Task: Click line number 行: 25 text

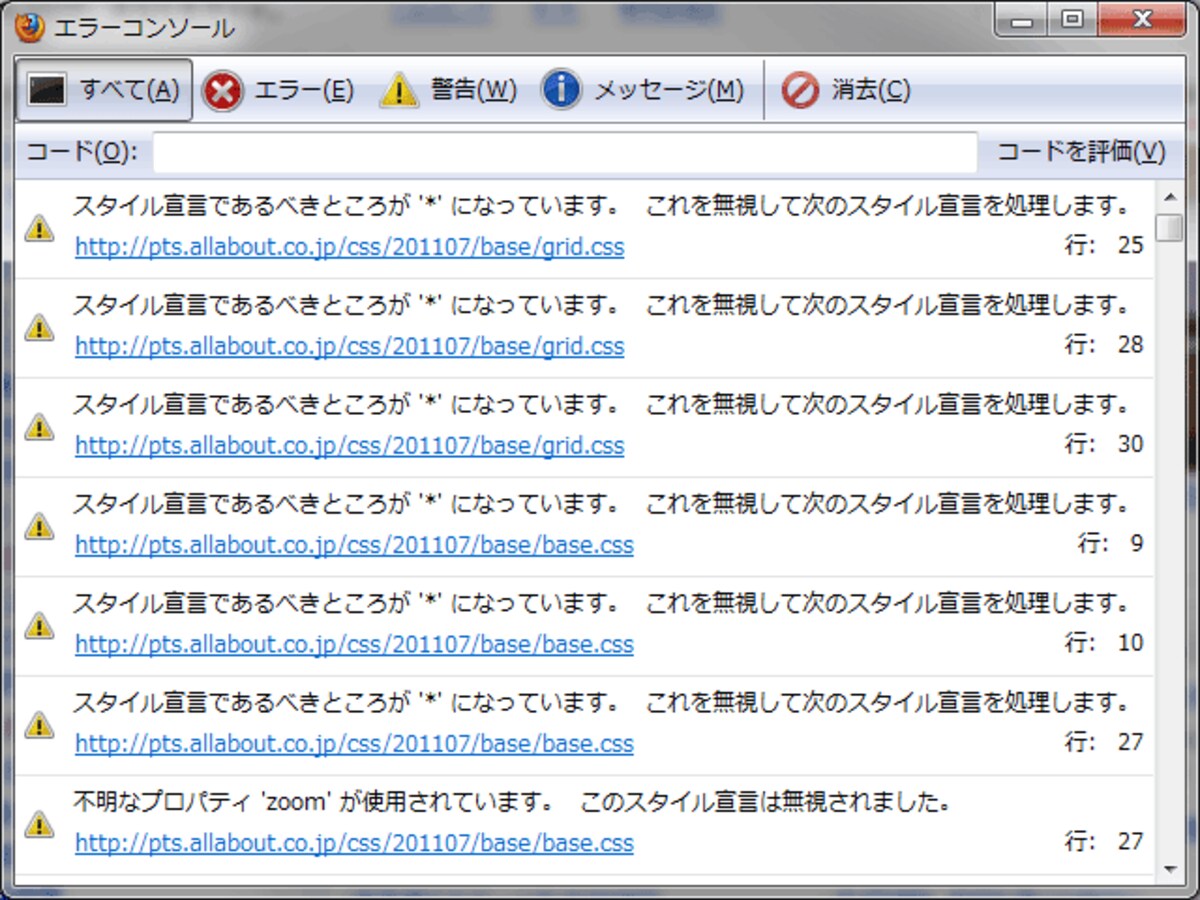Action: [1104, 245]
